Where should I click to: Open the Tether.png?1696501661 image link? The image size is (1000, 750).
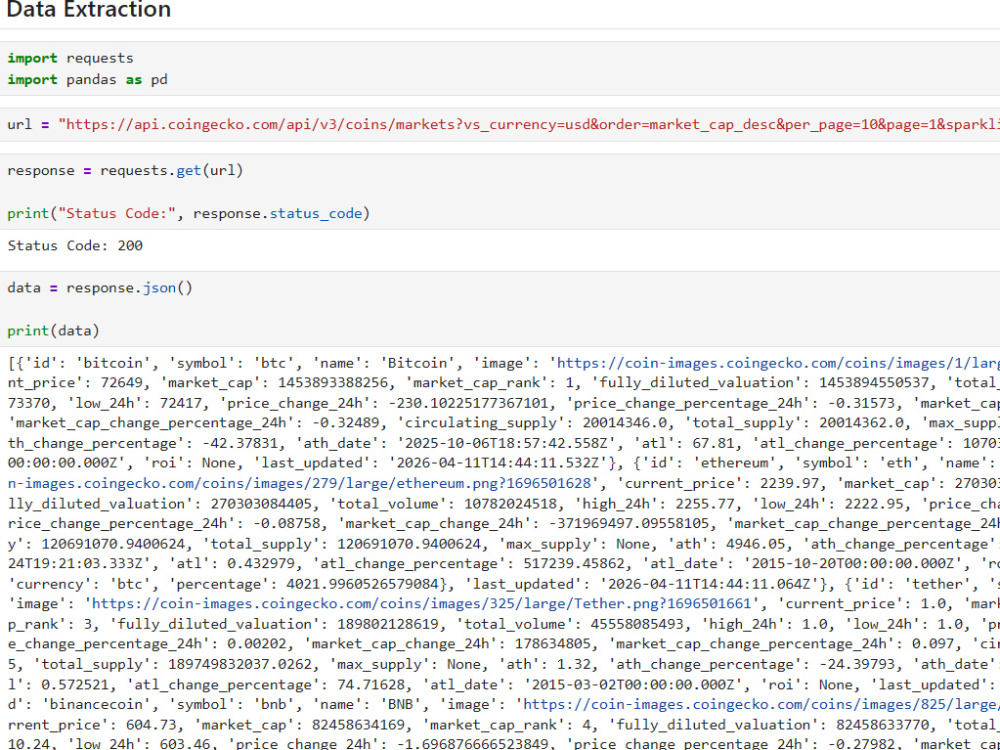[422, 604]
